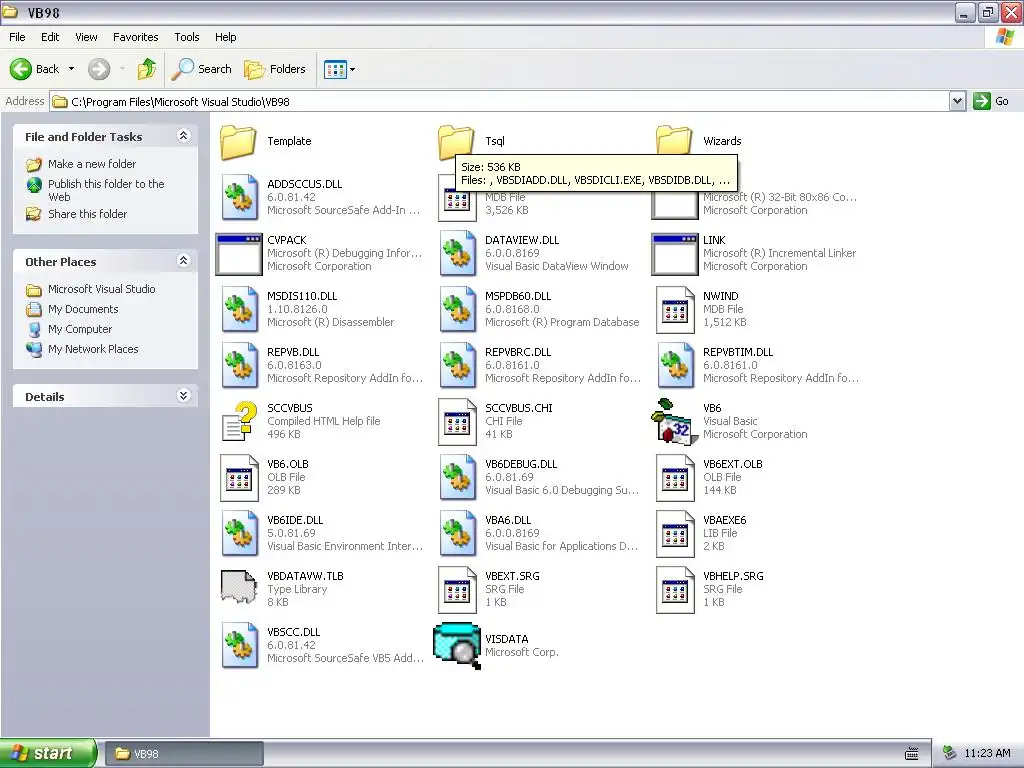1024x768 pixels.
Task: Select the REPVBRC.DLL file icon
Action: coord(457,366)
